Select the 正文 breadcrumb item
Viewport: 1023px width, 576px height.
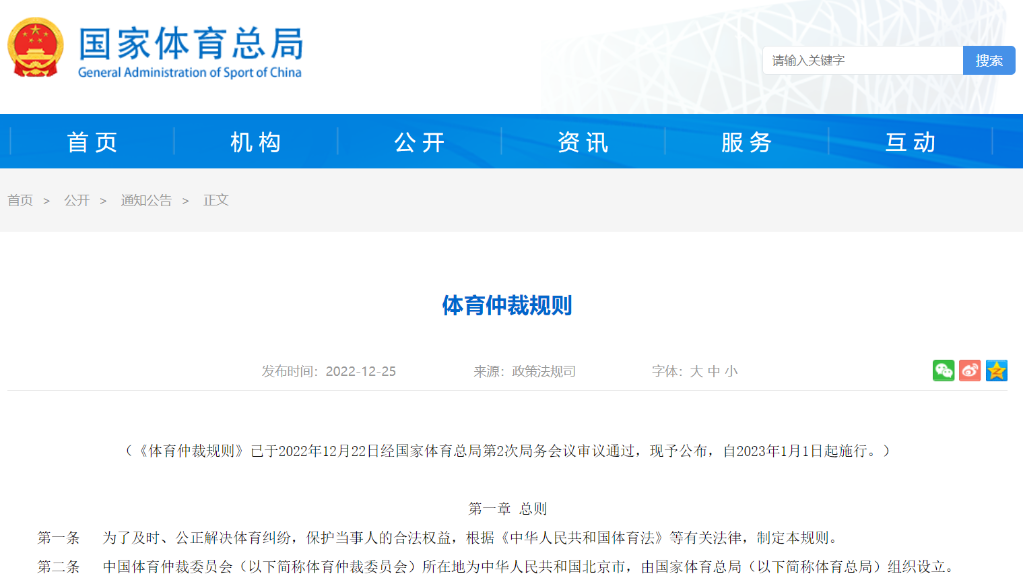[x=216, y=200]
